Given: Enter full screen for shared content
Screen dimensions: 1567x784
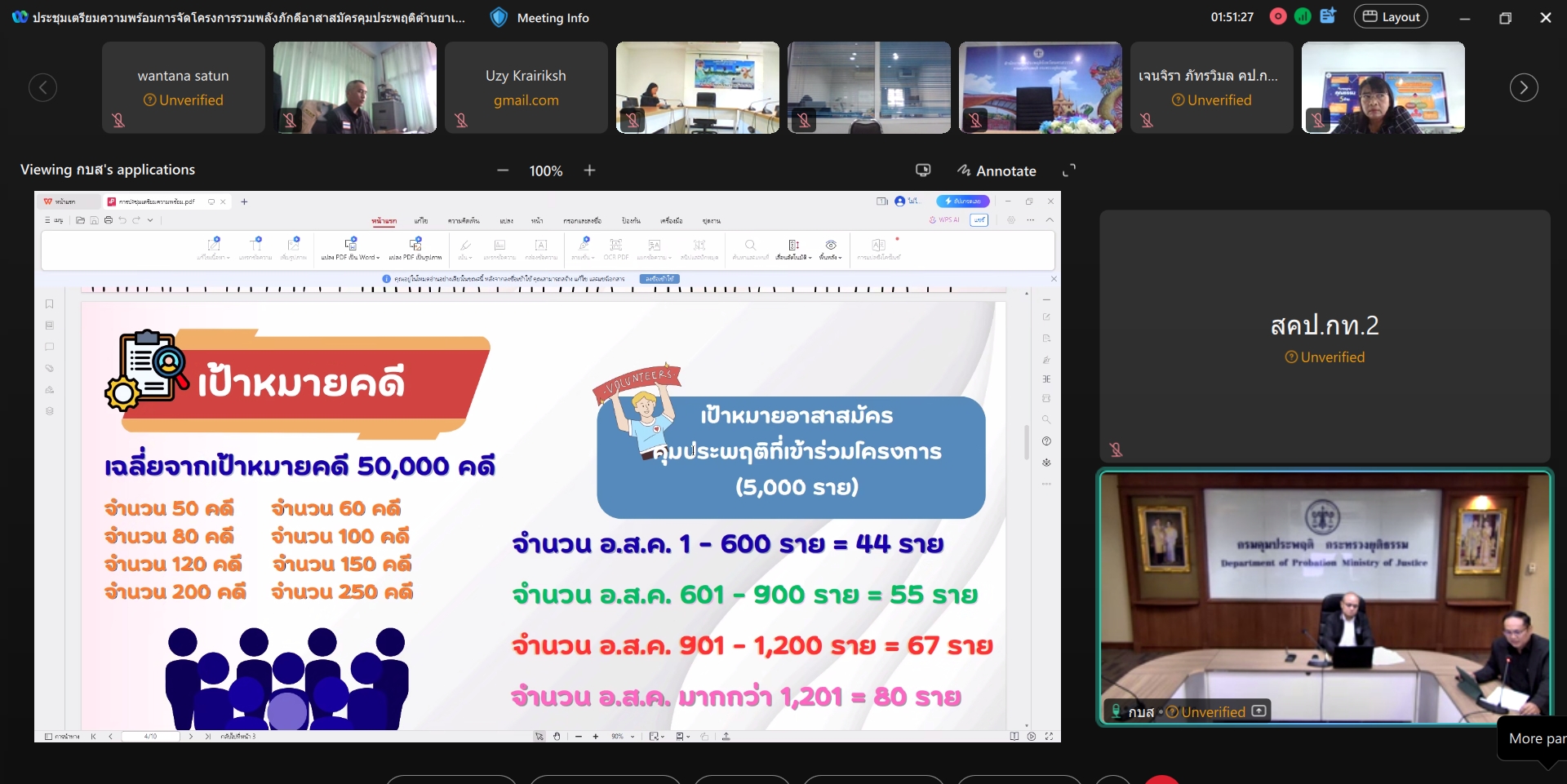Looking at the screenshot, I should (x=1069, y=171).
